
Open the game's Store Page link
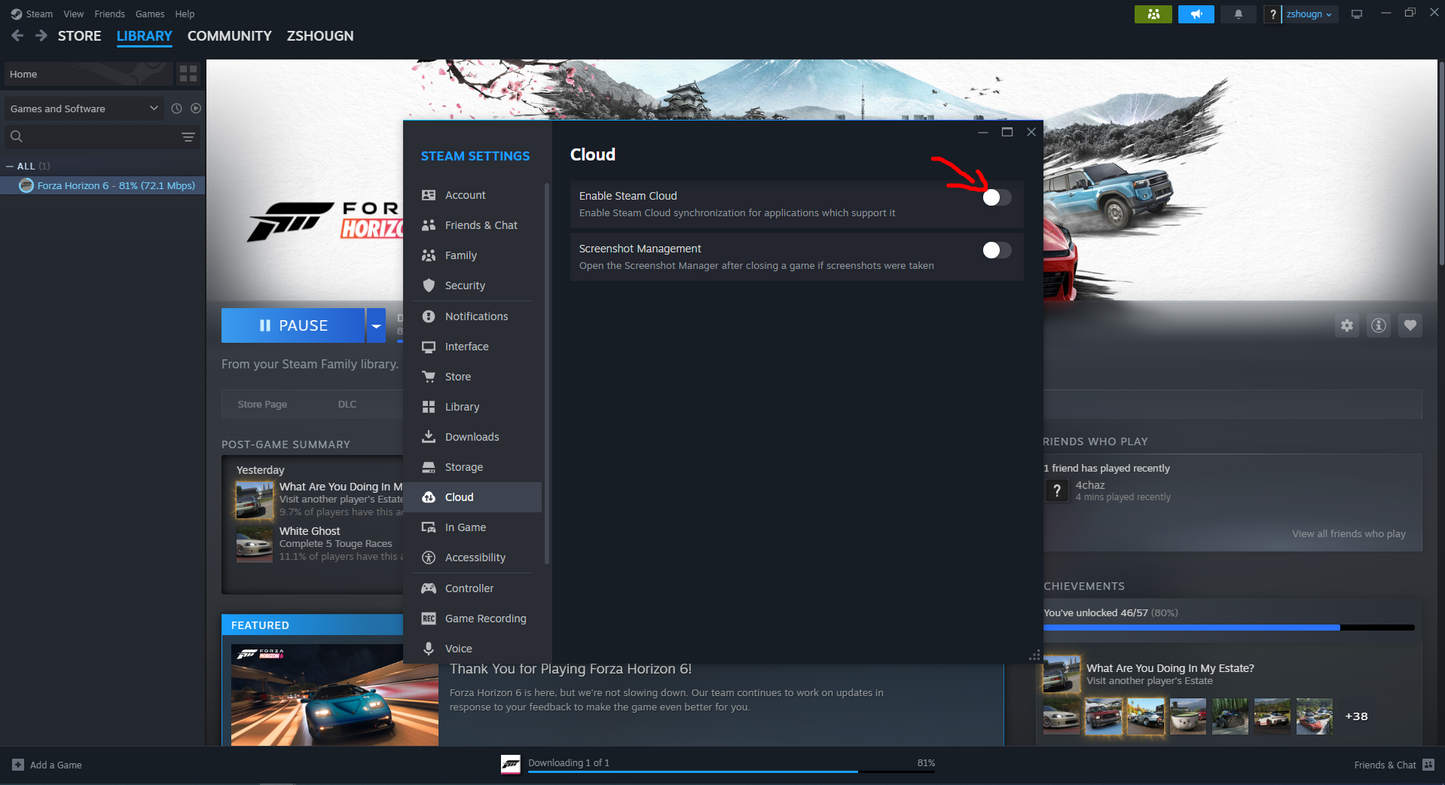pyautogui.click(x=262, y=404)
